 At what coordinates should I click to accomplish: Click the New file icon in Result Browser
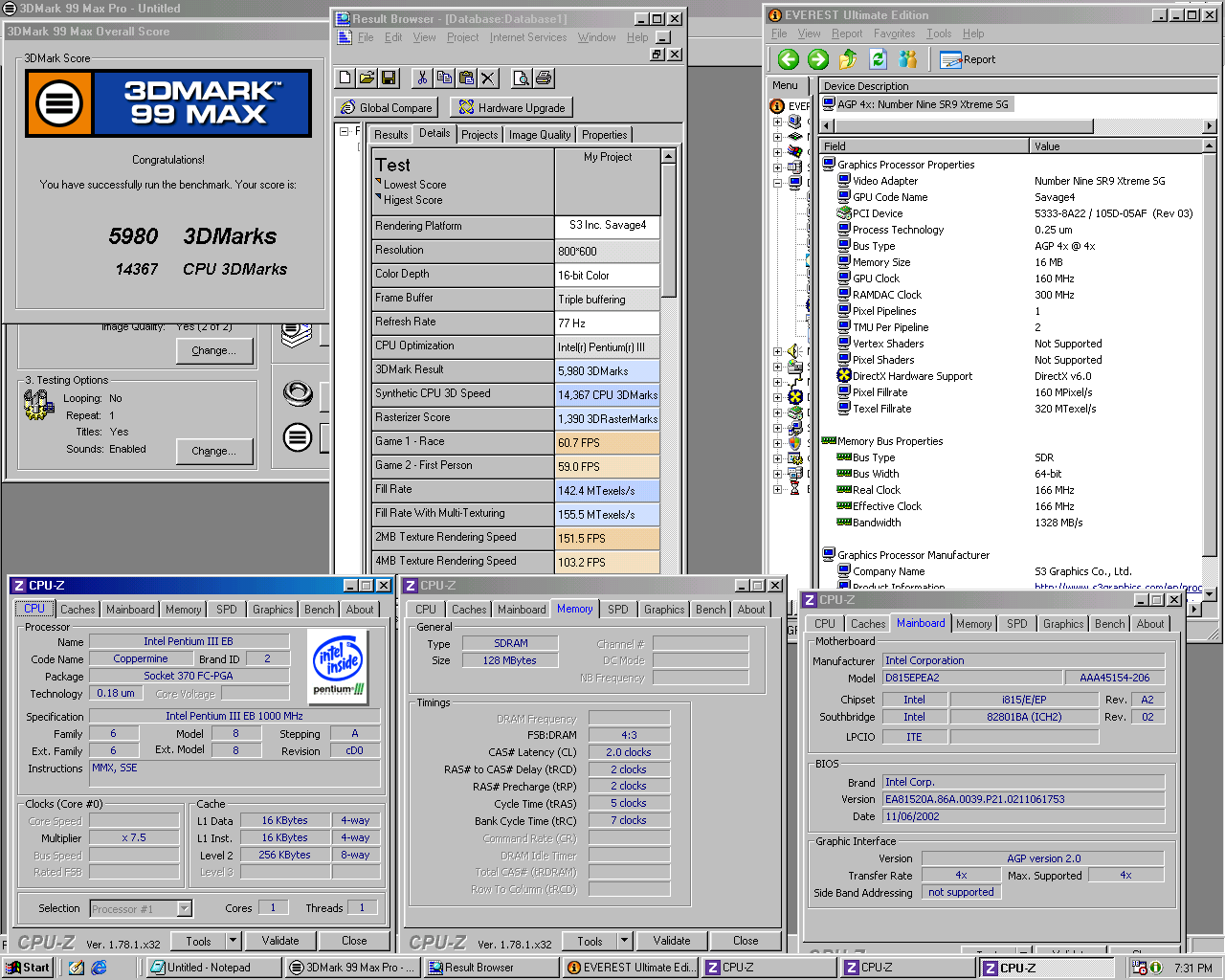345,78
